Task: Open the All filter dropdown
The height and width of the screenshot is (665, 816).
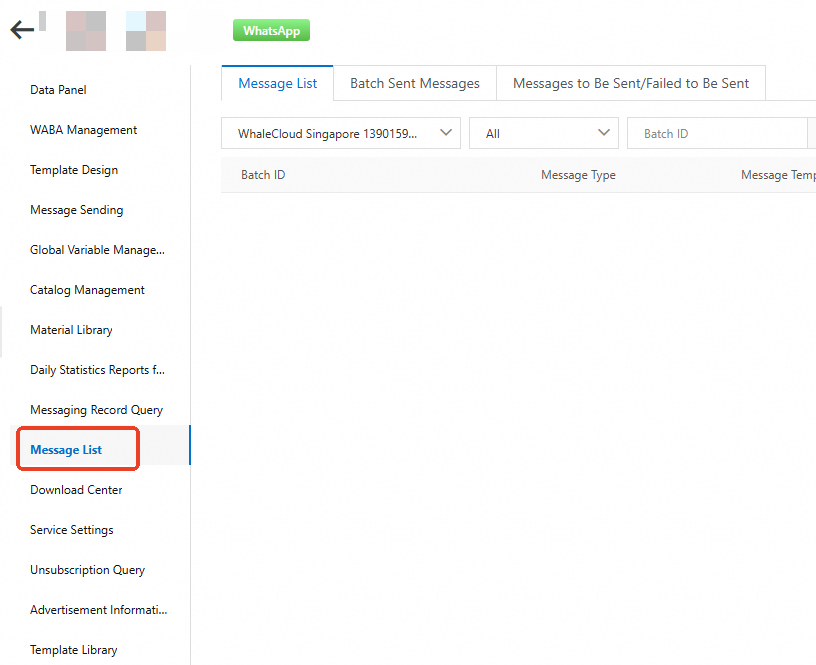Action: click(x=544, y=133)
